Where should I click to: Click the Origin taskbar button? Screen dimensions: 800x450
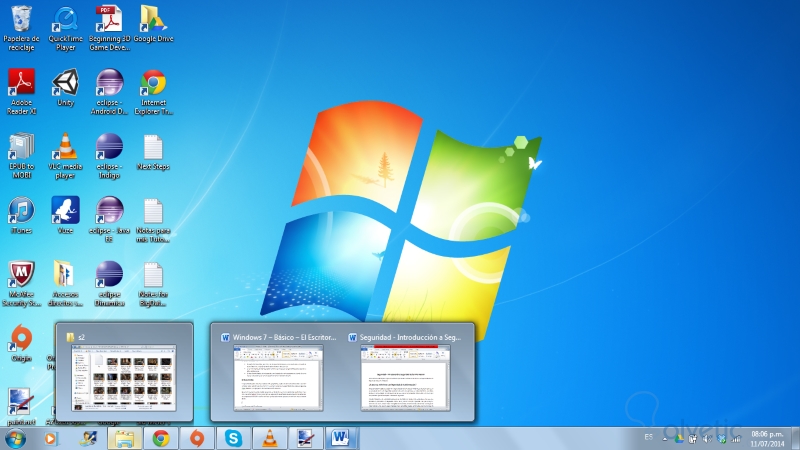[x=197, y=439]
